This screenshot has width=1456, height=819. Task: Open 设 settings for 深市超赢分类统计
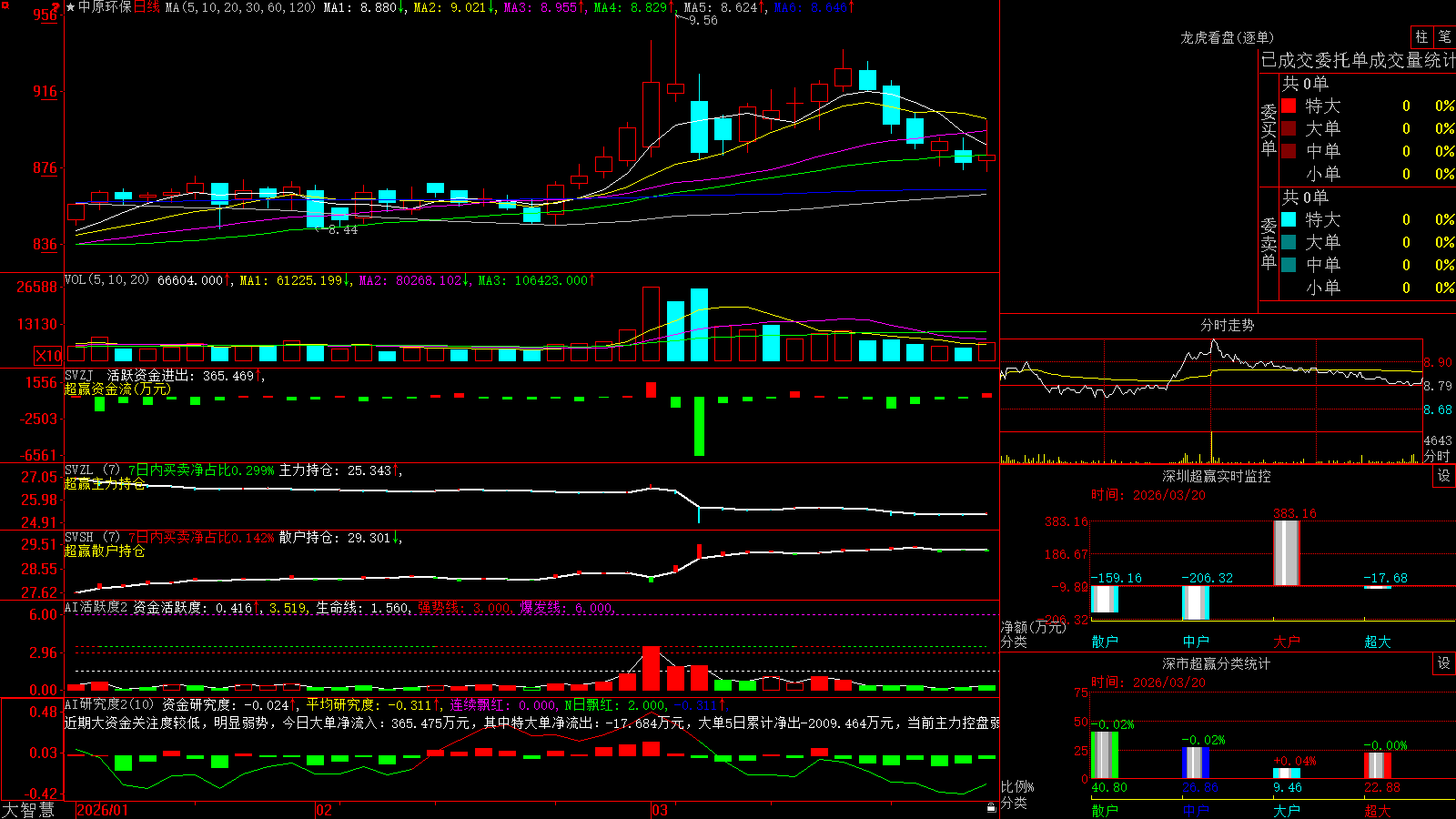pos(1444,663)
